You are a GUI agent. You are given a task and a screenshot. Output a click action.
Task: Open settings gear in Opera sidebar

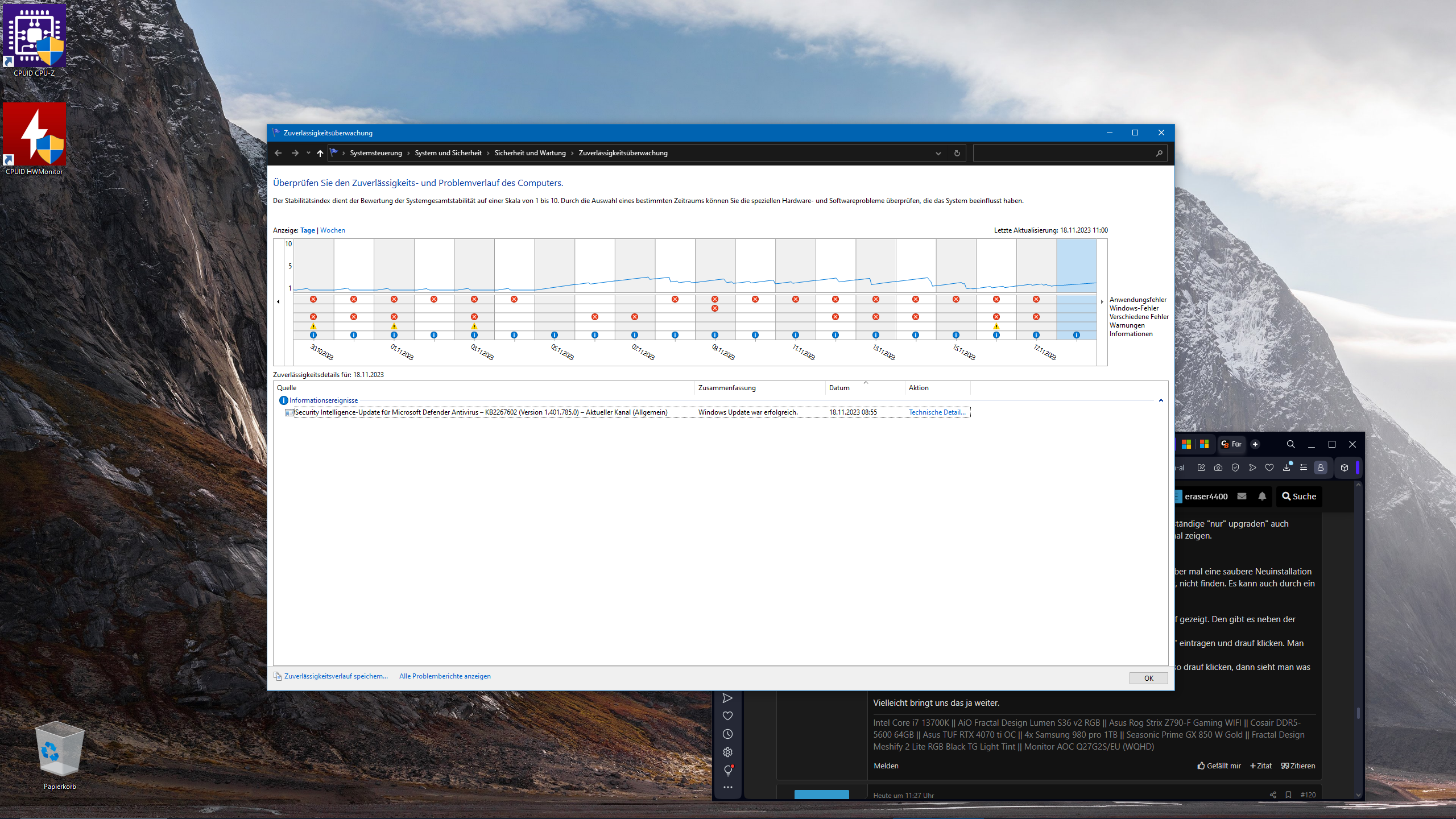pyautogui.click(x=727, y=752)
